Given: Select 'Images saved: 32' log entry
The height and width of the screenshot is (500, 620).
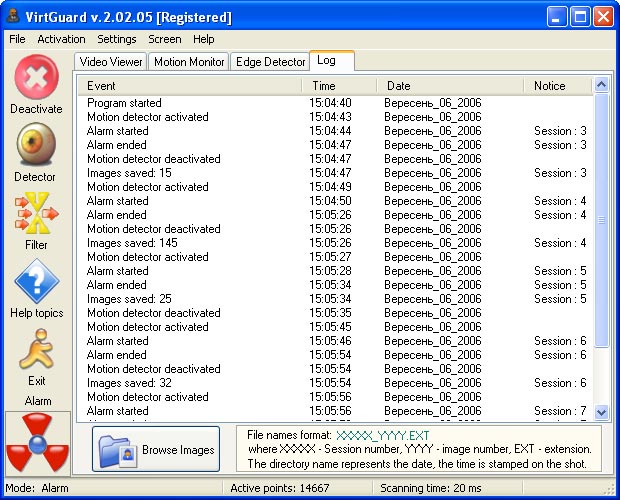Looking at the screenshot, I should pyautogui.click(x=335, y=383).
